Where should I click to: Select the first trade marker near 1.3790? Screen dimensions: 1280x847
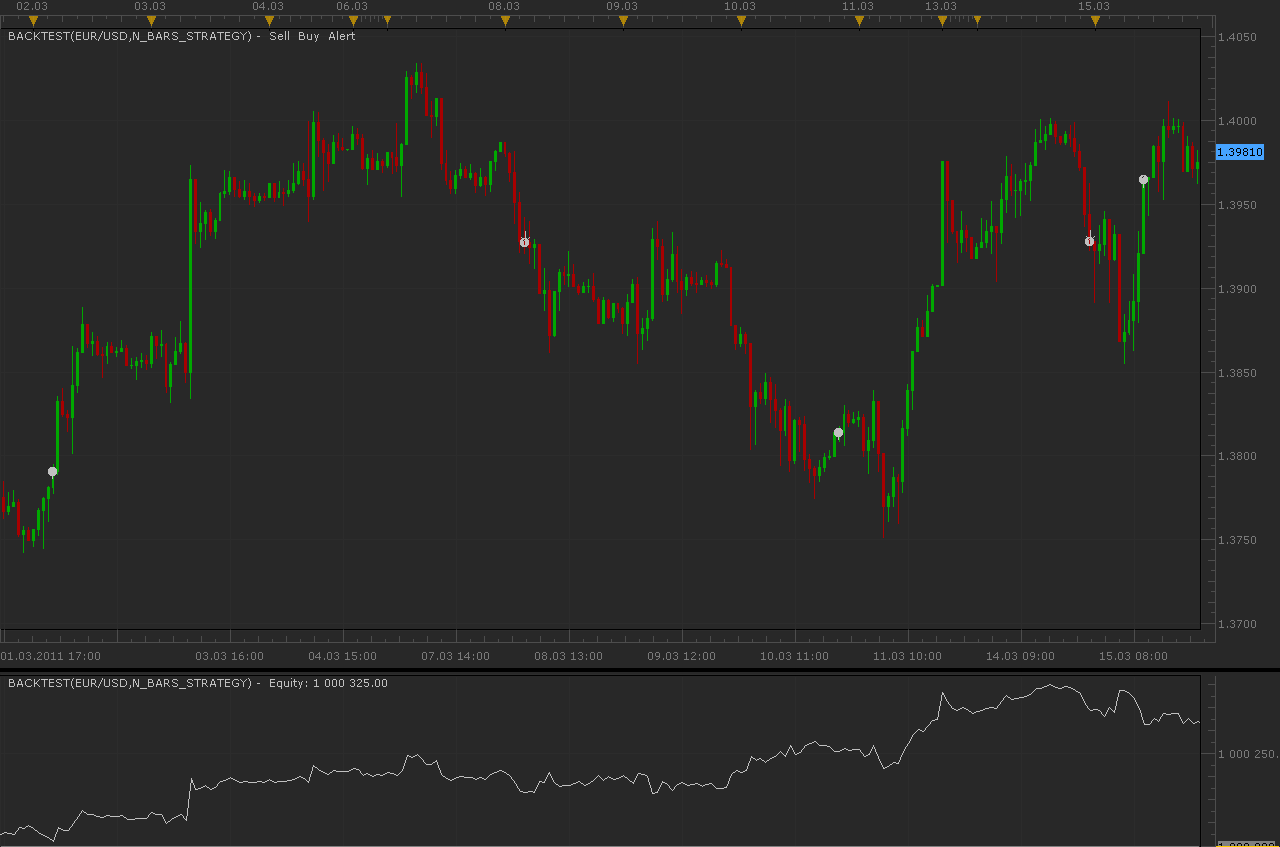(53, 471)
